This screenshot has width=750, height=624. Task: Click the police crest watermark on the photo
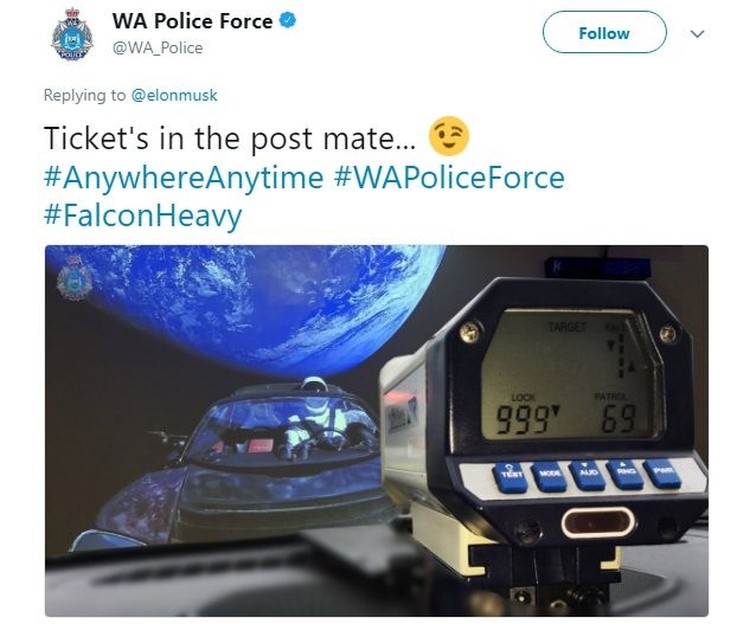[75, 278]
